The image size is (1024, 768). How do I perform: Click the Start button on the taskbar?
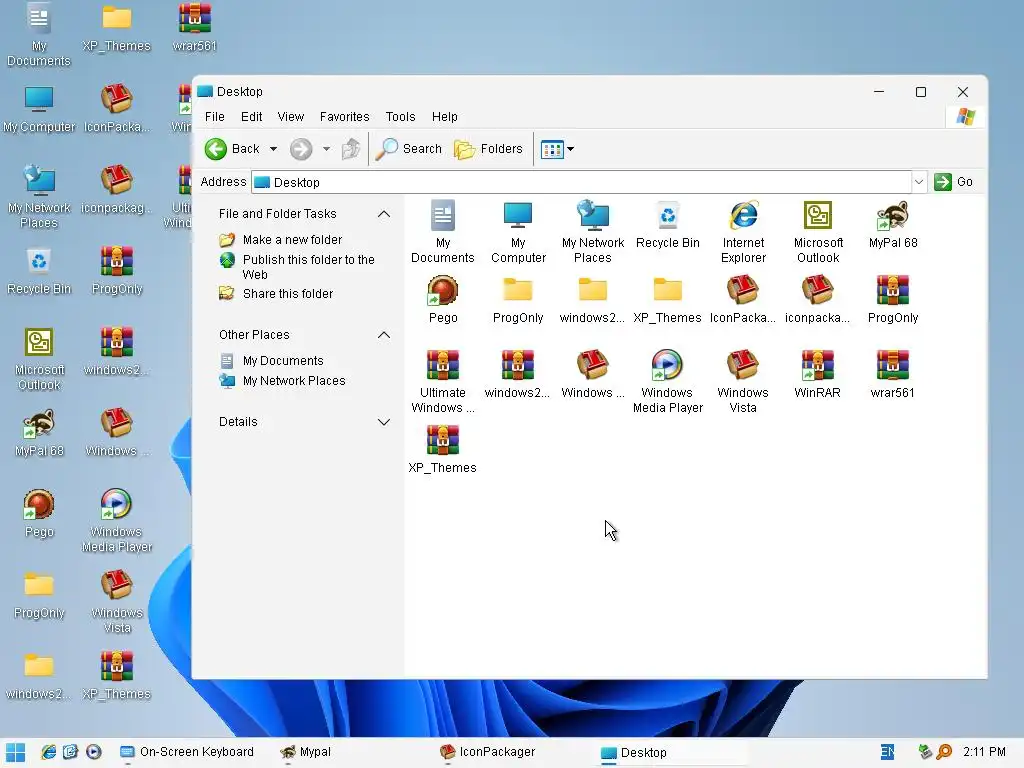pos(16,752)
